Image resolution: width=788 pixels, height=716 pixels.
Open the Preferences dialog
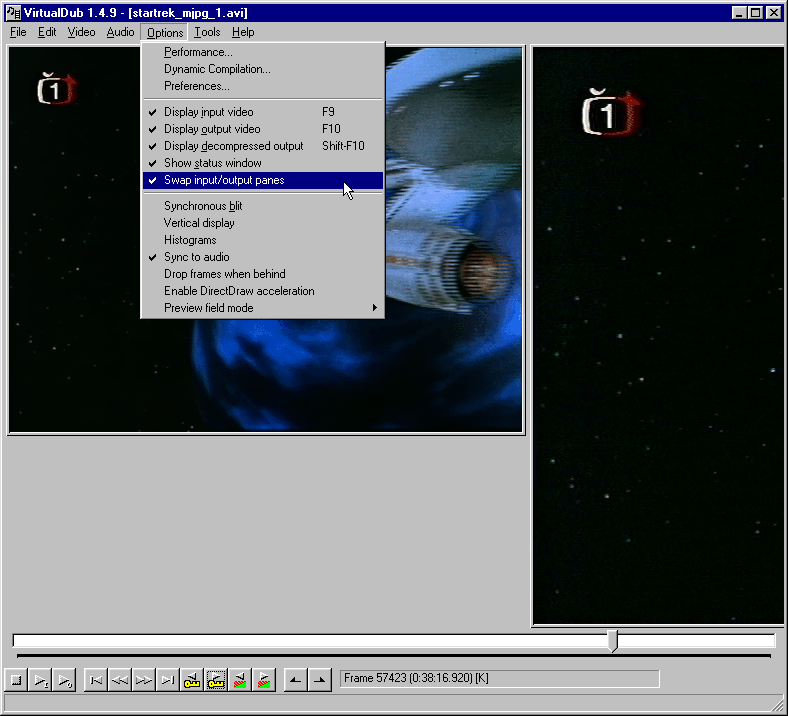[263, 86]
